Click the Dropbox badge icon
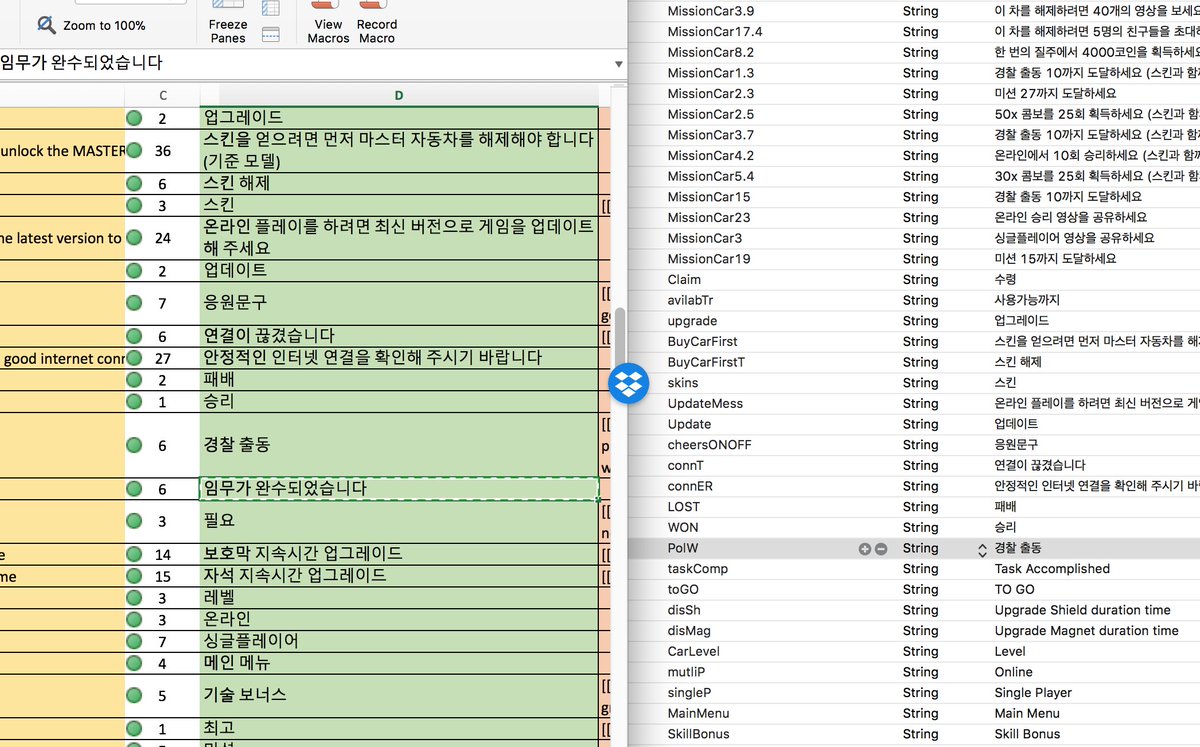 (x=629, y=384)
